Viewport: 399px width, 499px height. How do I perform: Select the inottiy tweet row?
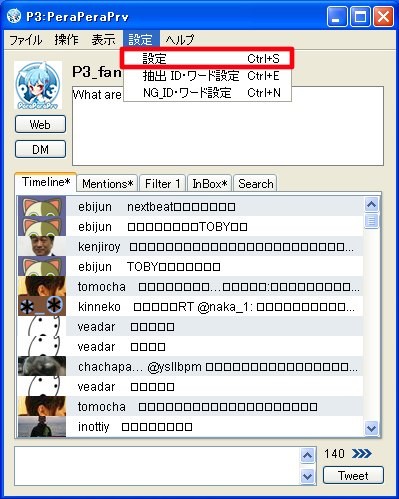(x=191, y=426)
